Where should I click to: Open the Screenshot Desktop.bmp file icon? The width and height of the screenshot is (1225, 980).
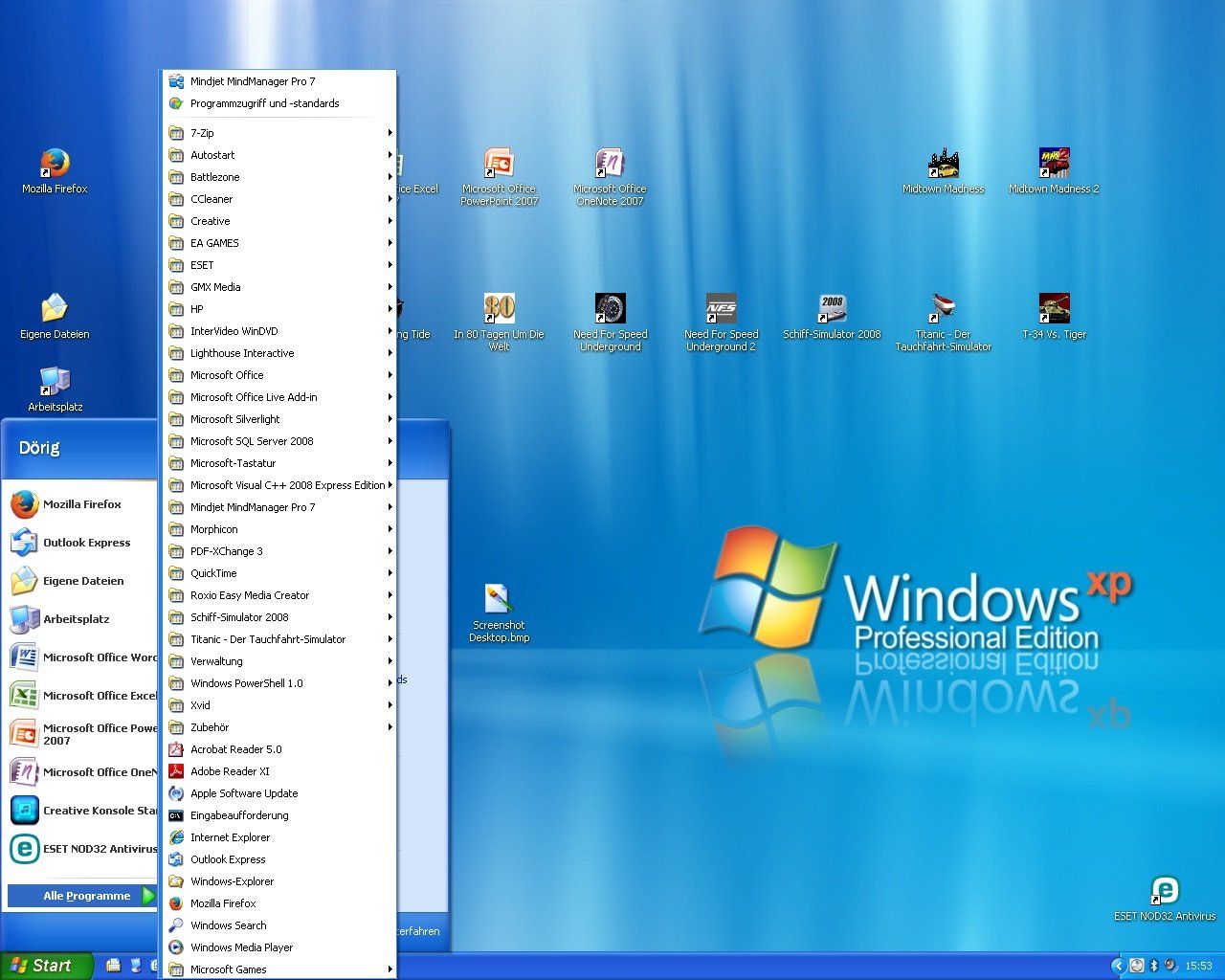pyautogui.click(x=499, y=612)
